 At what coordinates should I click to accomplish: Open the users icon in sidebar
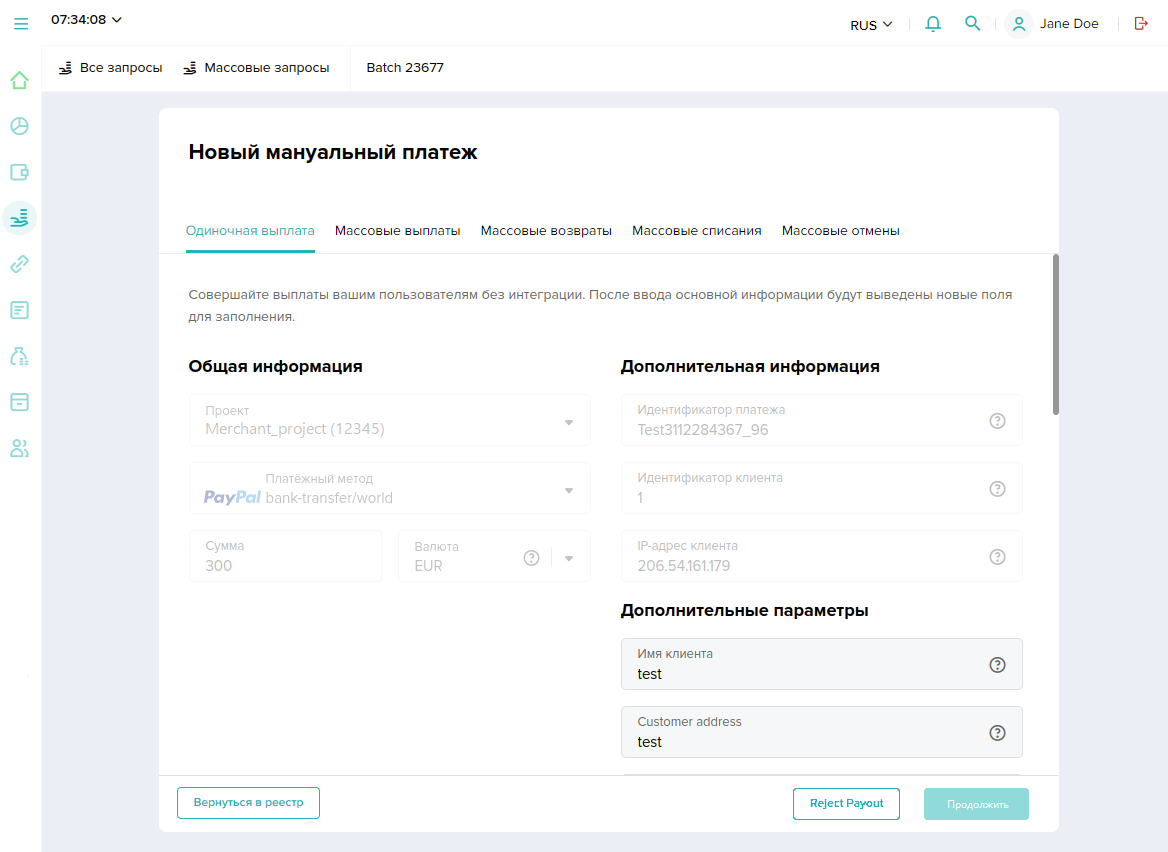point(20,448)
